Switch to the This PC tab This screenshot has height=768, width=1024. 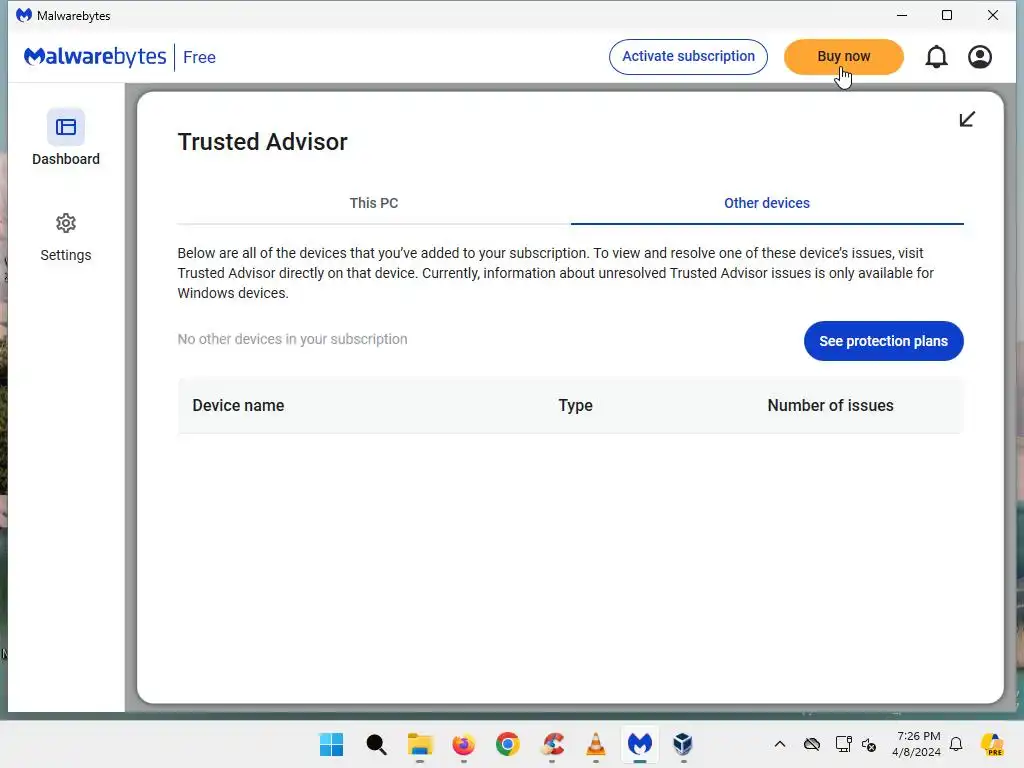pyautogui.click(x=374, y=203)
